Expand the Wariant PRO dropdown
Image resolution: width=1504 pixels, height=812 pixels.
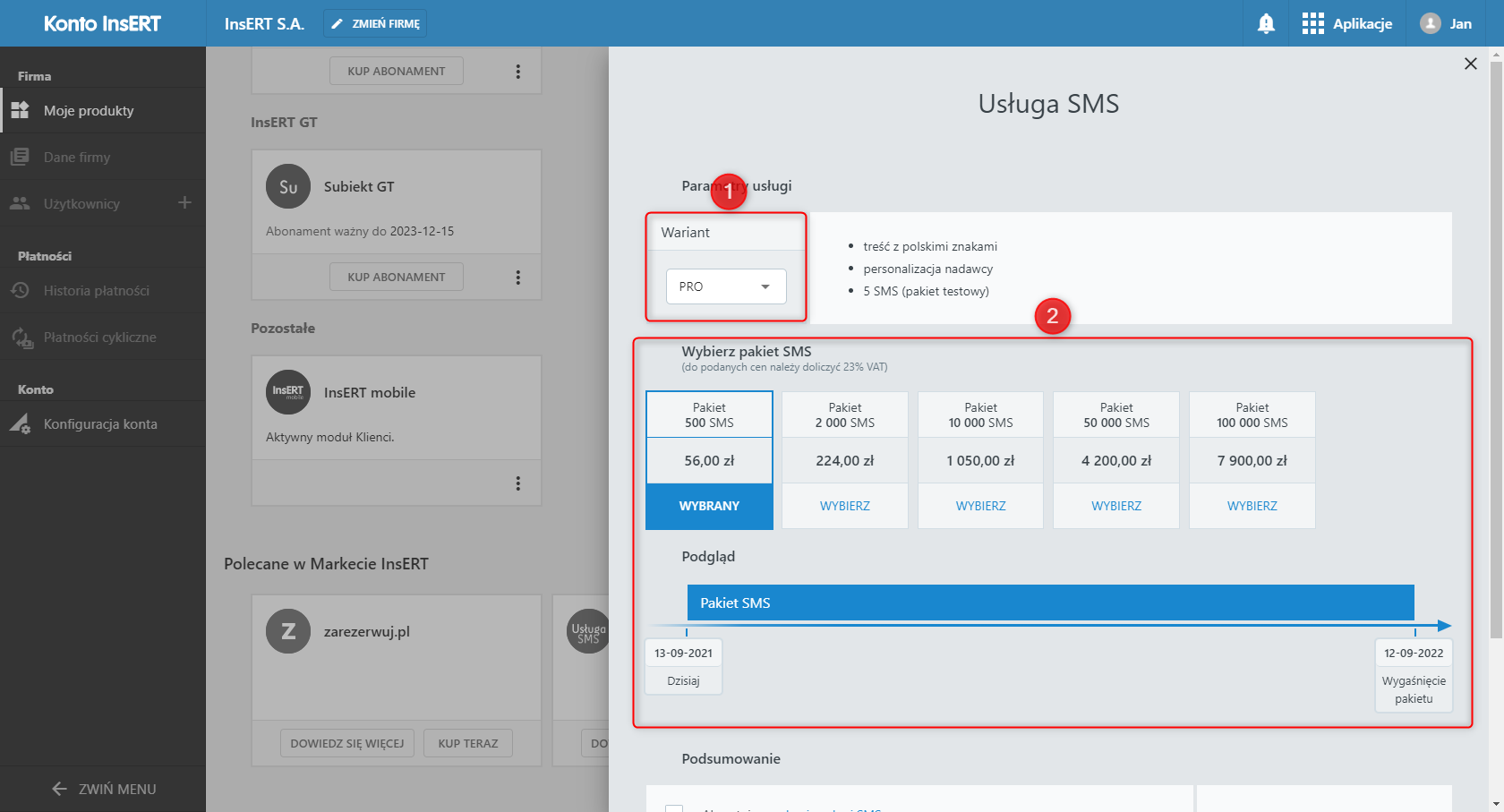tap(726, 286)
